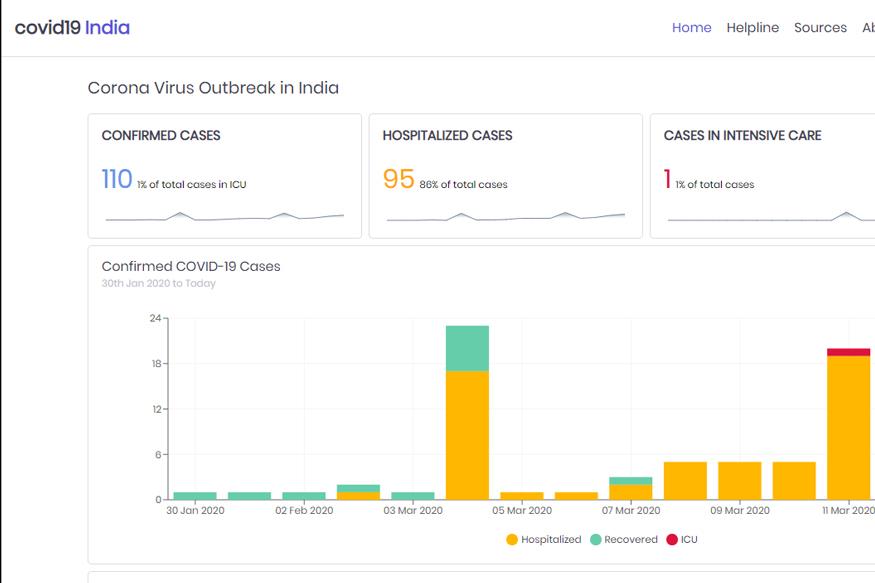Click the 'CONFIRMED CASES' card title
This screenshot has width=875, height=583.
point(161,136)
